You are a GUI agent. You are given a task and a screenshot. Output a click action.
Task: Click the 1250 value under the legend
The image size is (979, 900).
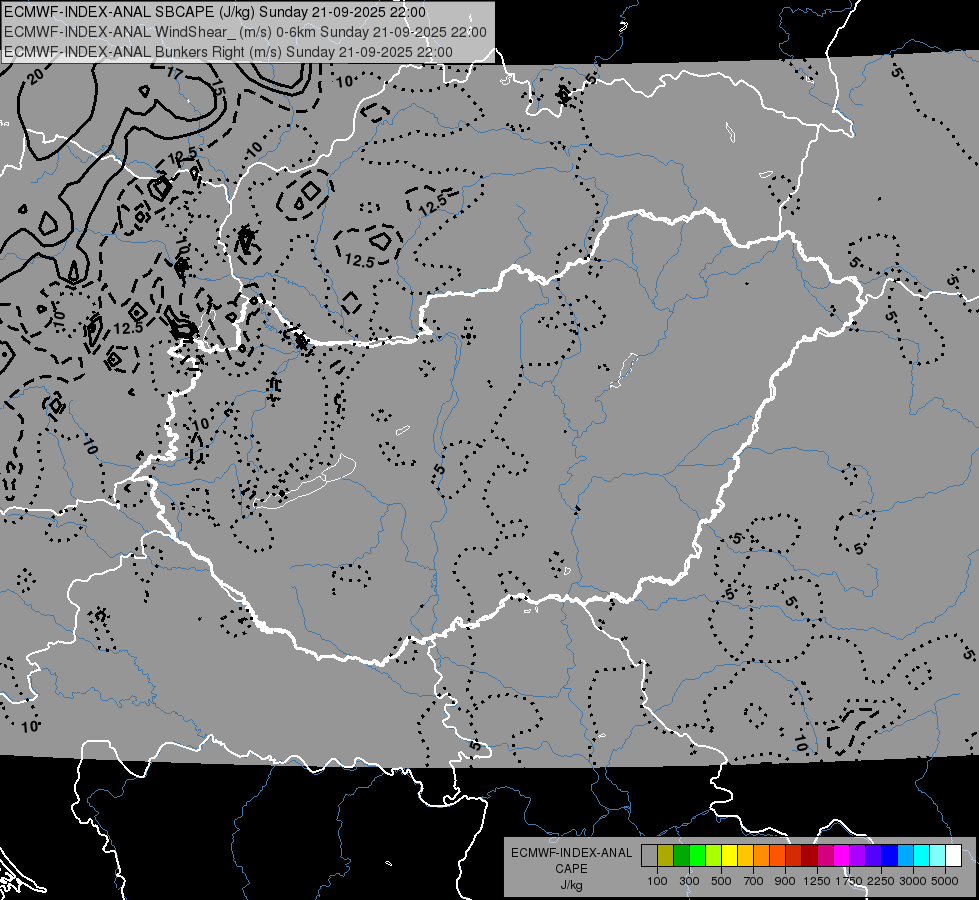(x=817, y=881)
